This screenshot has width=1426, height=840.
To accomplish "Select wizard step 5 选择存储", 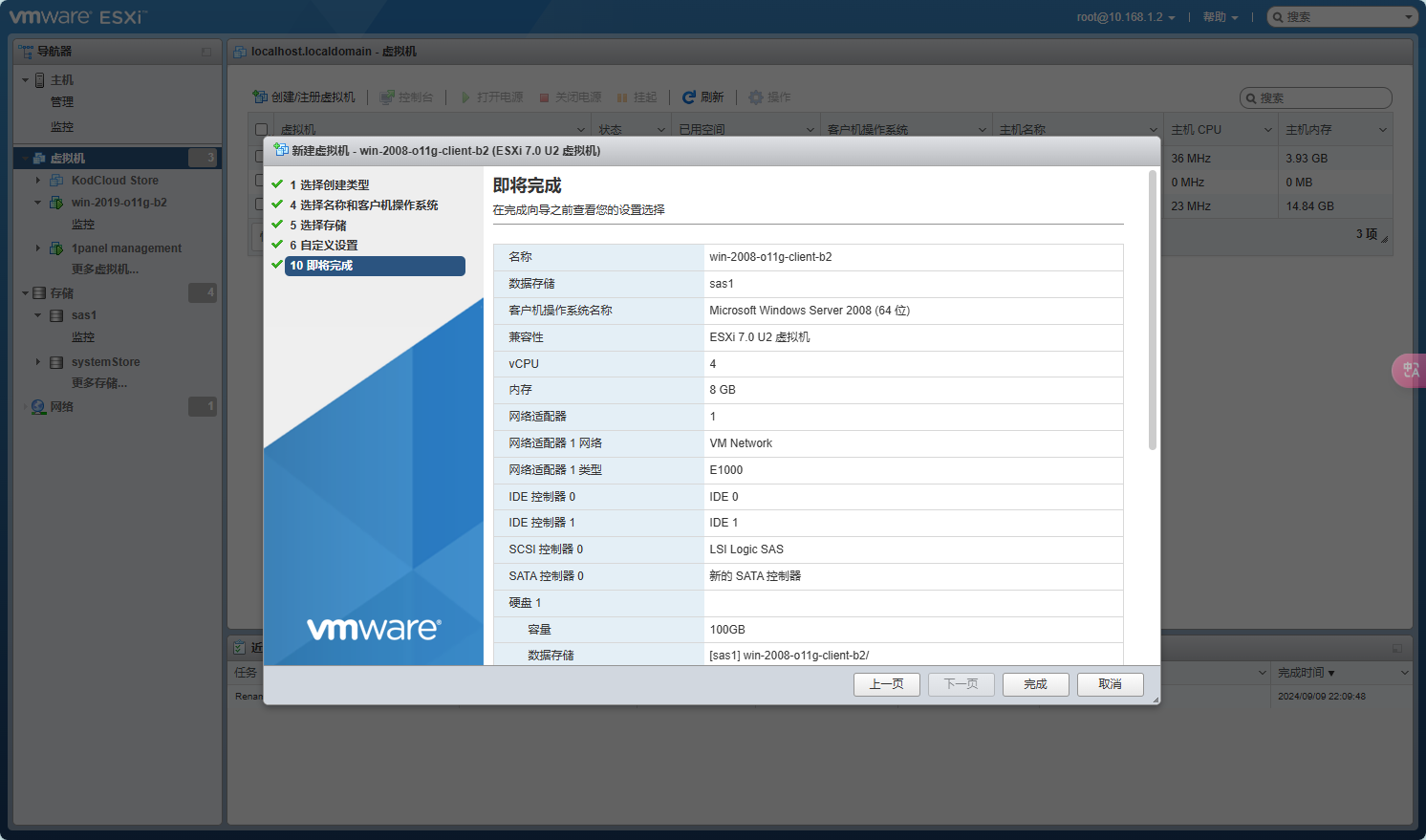I will point(317,225).
